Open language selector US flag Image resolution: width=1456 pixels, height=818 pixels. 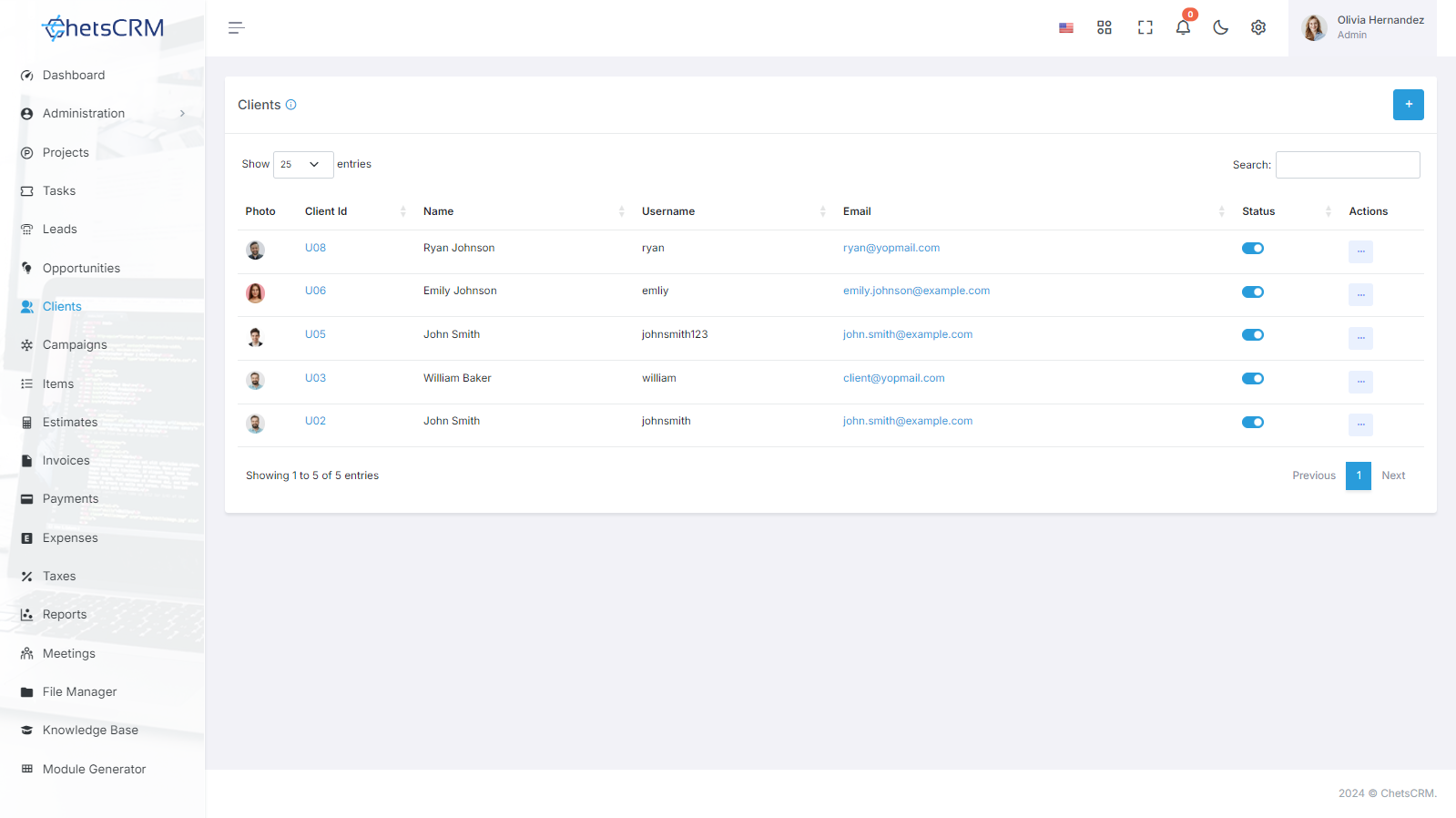click(x=1066, y=28)
